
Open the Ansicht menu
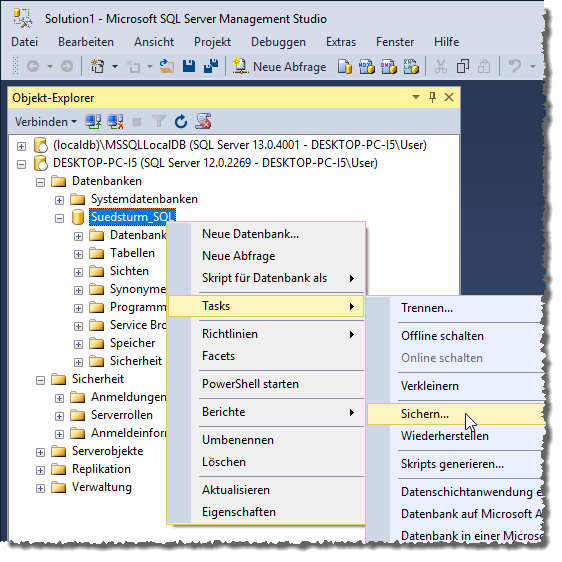154,42
